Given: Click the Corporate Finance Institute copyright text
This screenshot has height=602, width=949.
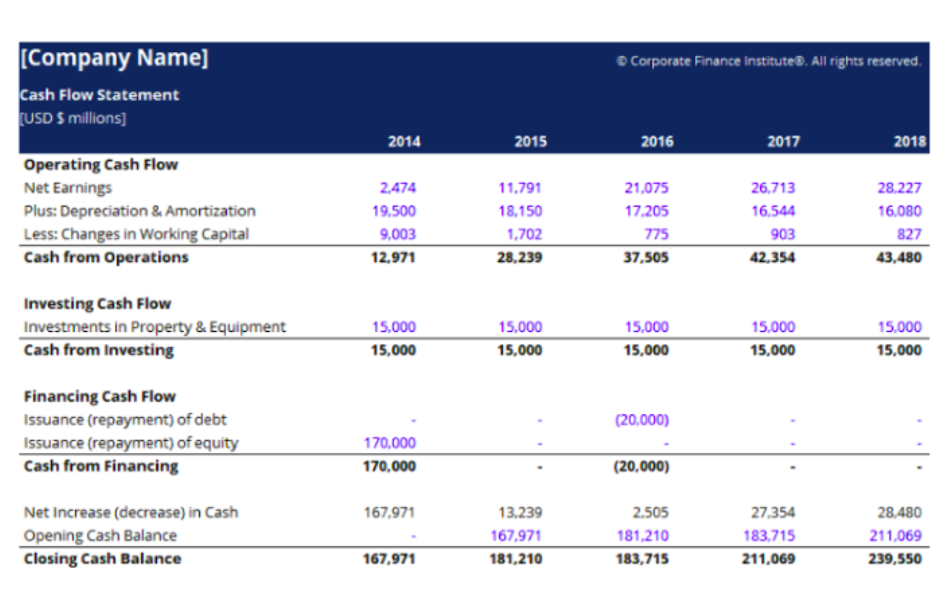Looking at the screenshot, I should [768, 60].
